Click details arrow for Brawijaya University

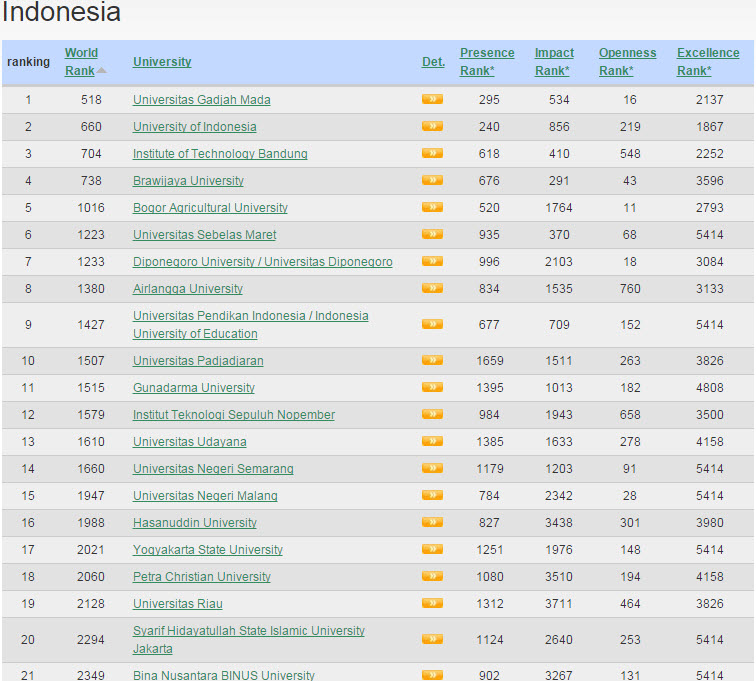tap(432, 180)
